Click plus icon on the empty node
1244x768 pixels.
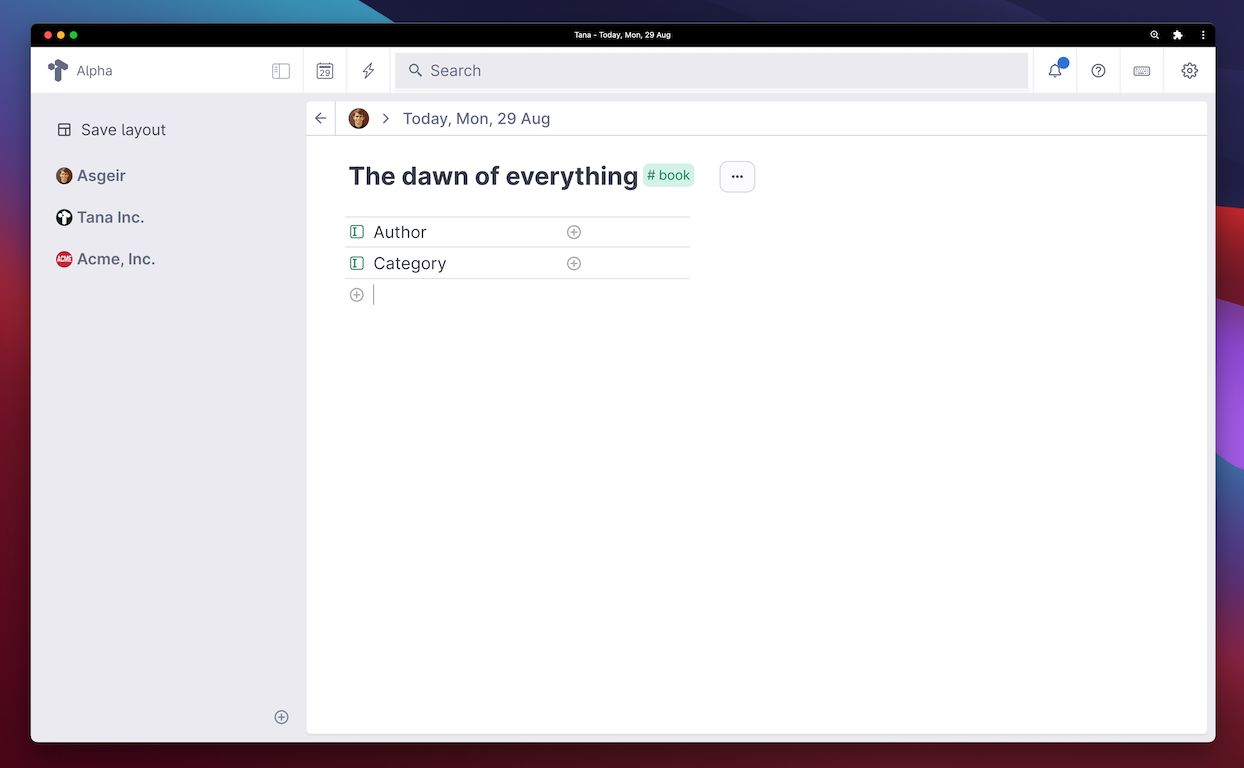click(357, 295)
